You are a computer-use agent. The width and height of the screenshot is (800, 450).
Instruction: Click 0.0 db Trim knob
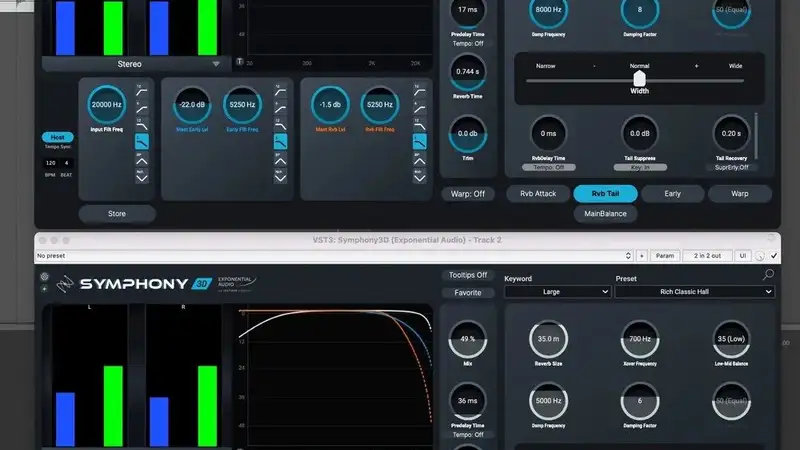pyautogui.click(x=468, y=134)
